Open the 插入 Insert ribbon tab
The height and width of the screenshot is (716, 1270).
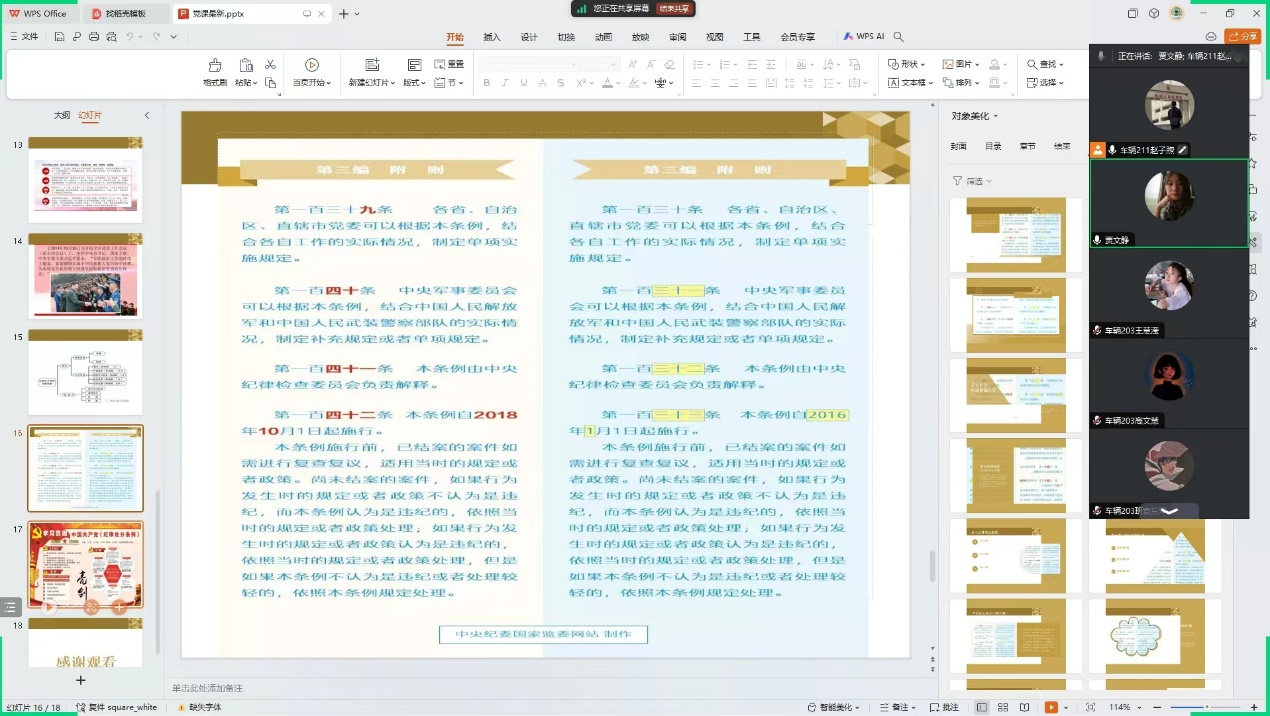click(x=492, y=37)
